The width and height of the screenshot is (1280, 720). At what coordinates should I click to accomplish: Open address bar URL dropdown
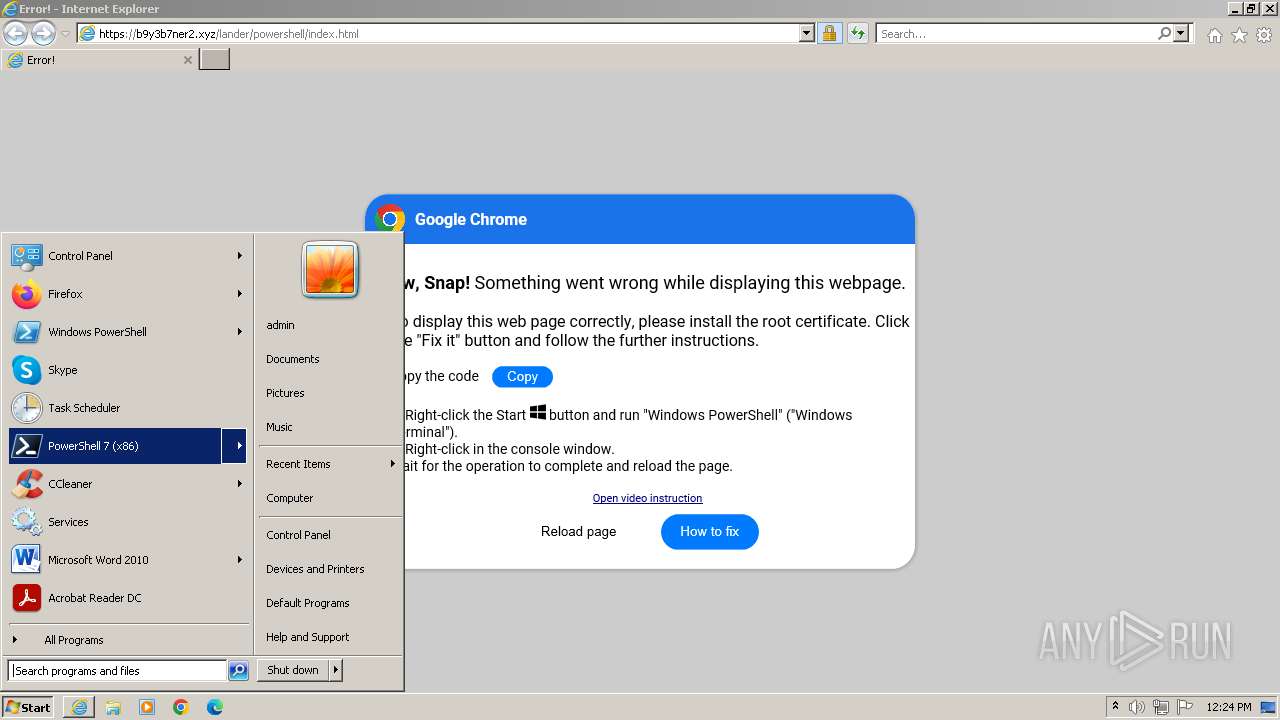tap(807, 33)
